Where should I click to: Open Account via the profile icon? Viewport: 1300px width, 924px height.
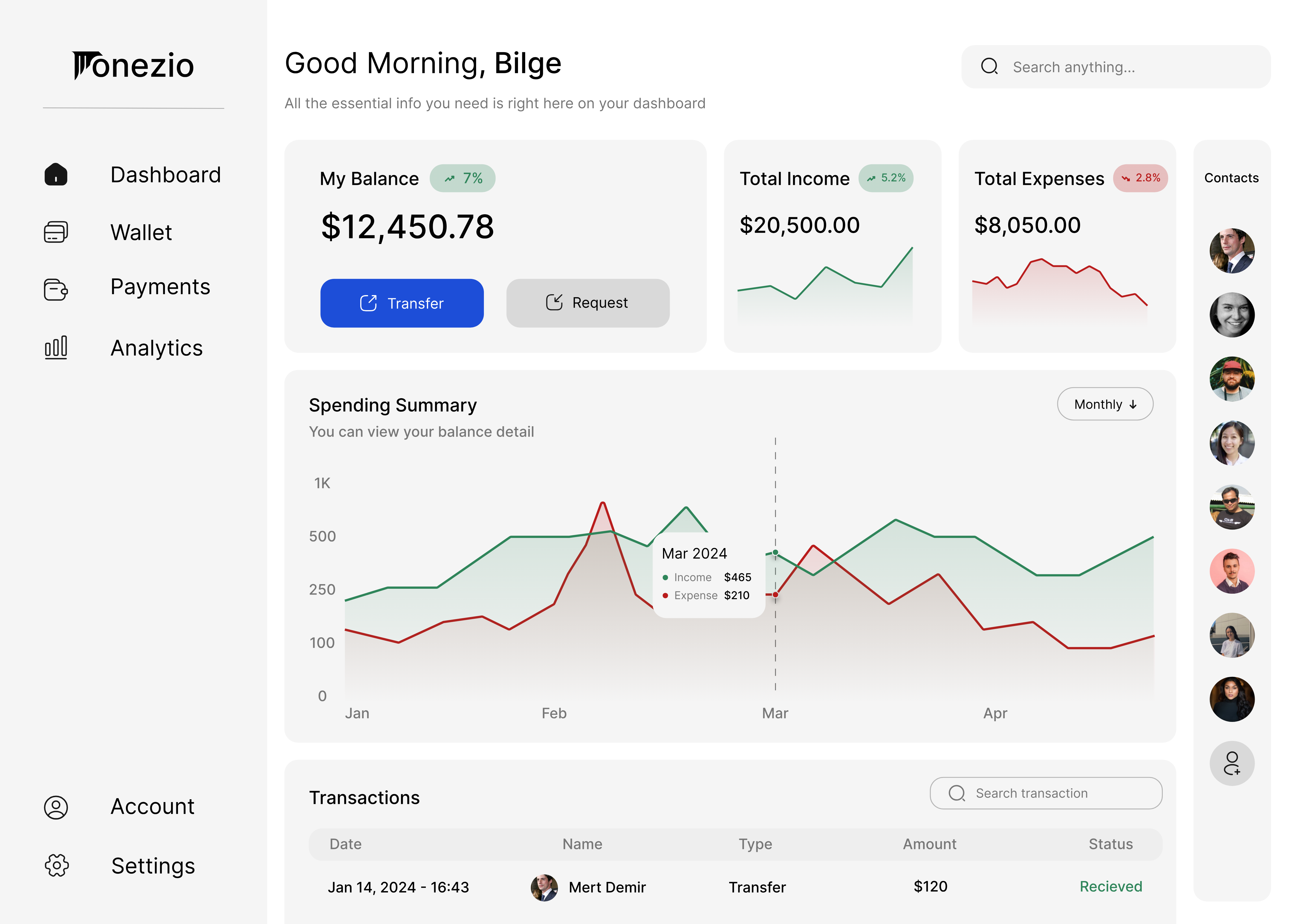coord(56,806)
